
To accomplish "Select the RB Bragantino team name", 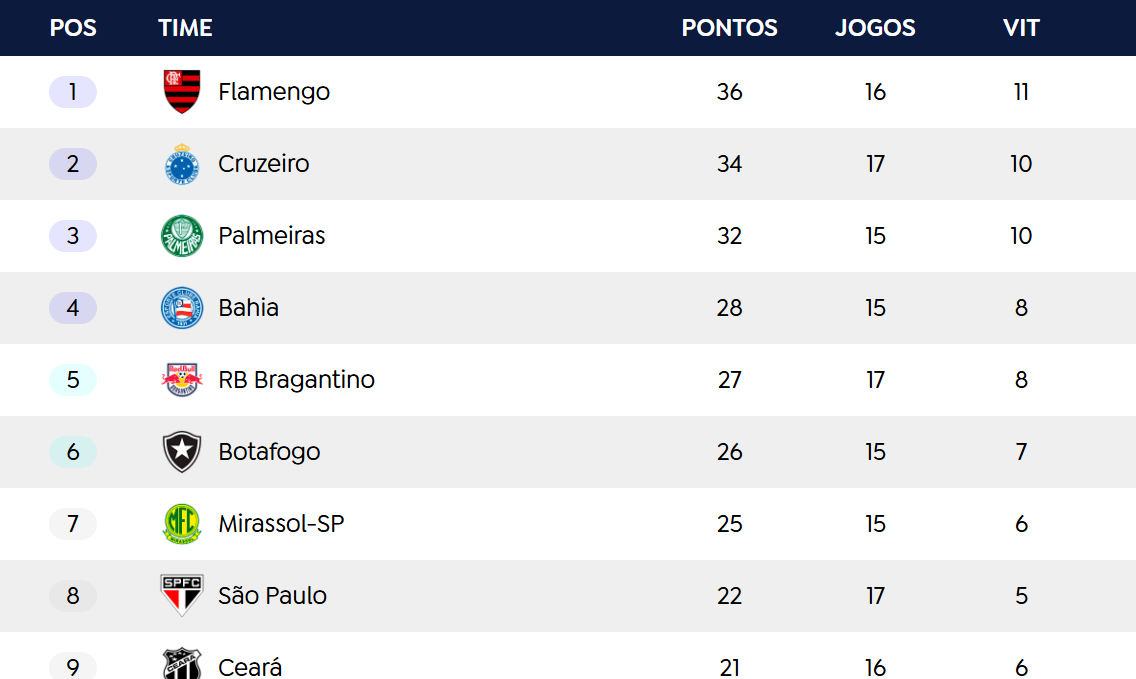I will click(297, 380).
